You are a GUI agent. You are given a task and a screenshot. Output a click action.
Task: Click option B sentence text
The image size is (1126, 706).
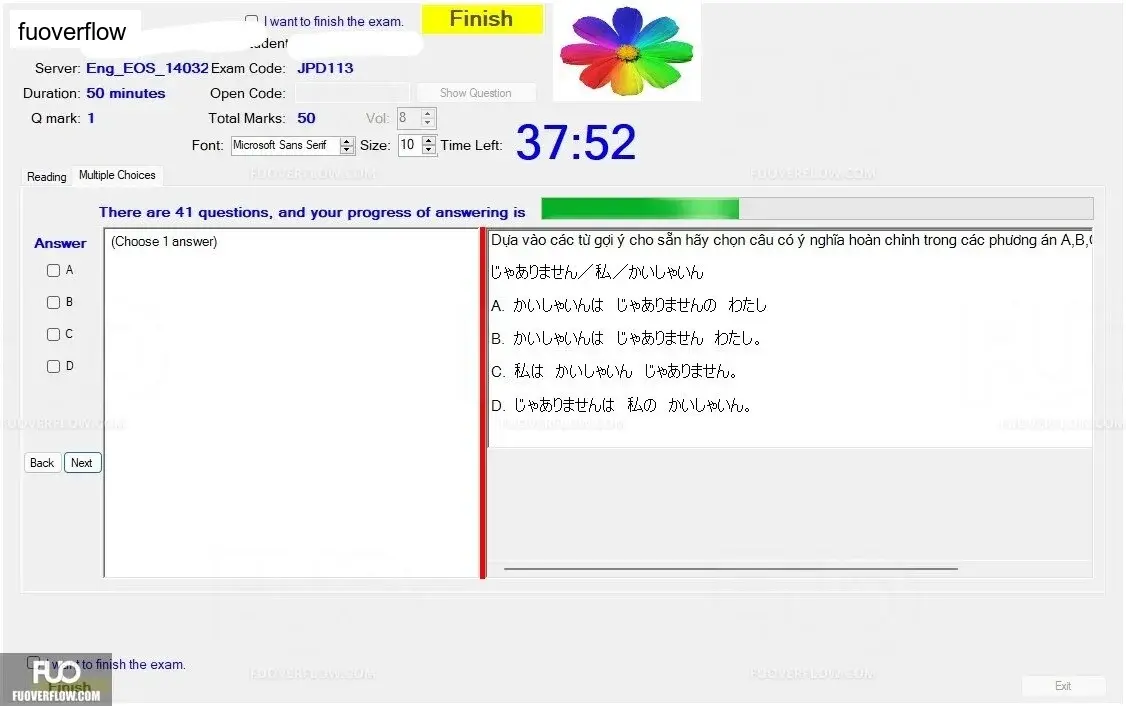point(626,338)
